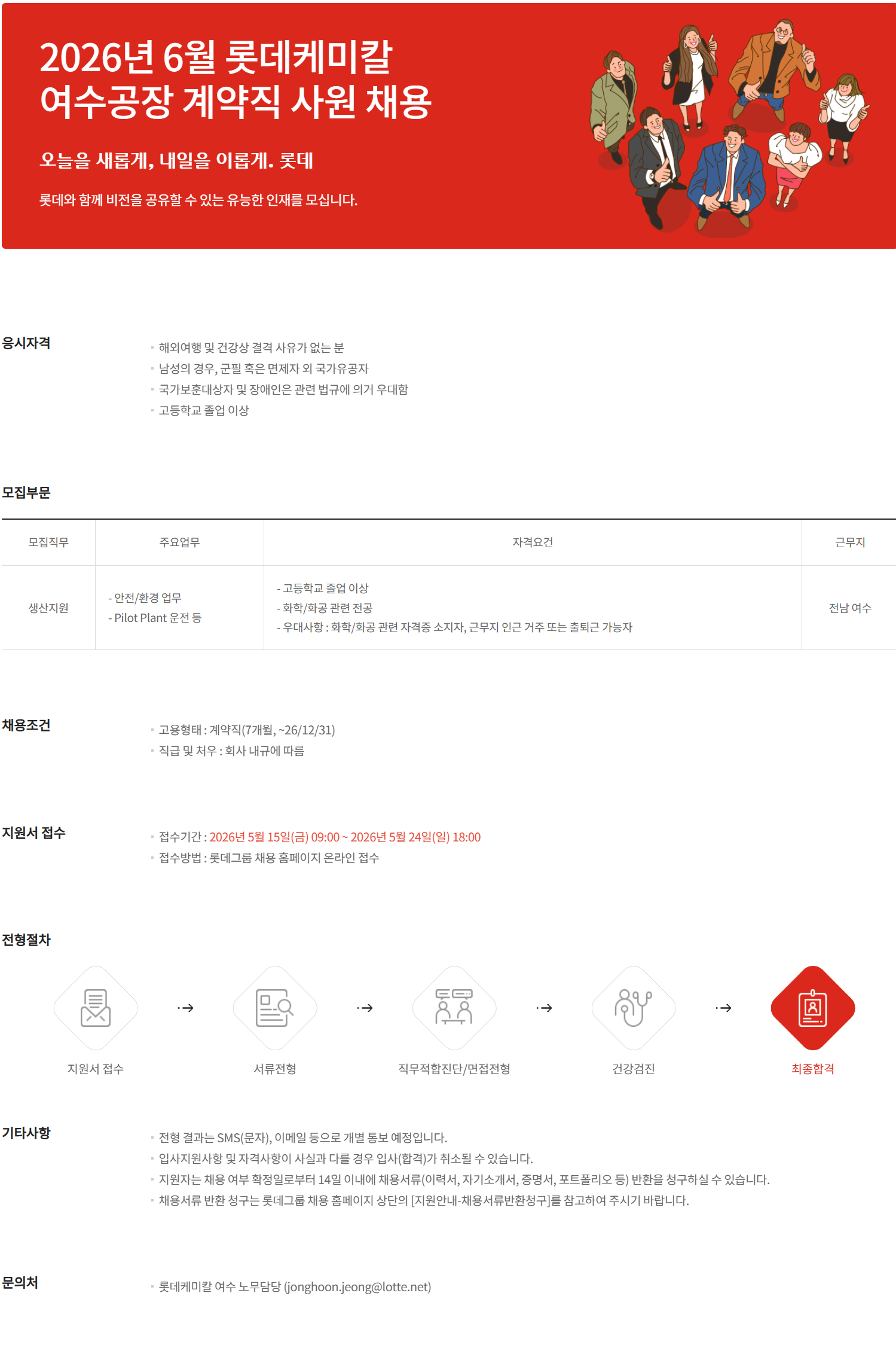Click the 14일 이내 채용서류 반환 line
Screen dimensions: 896x1348
(464, 1179)
